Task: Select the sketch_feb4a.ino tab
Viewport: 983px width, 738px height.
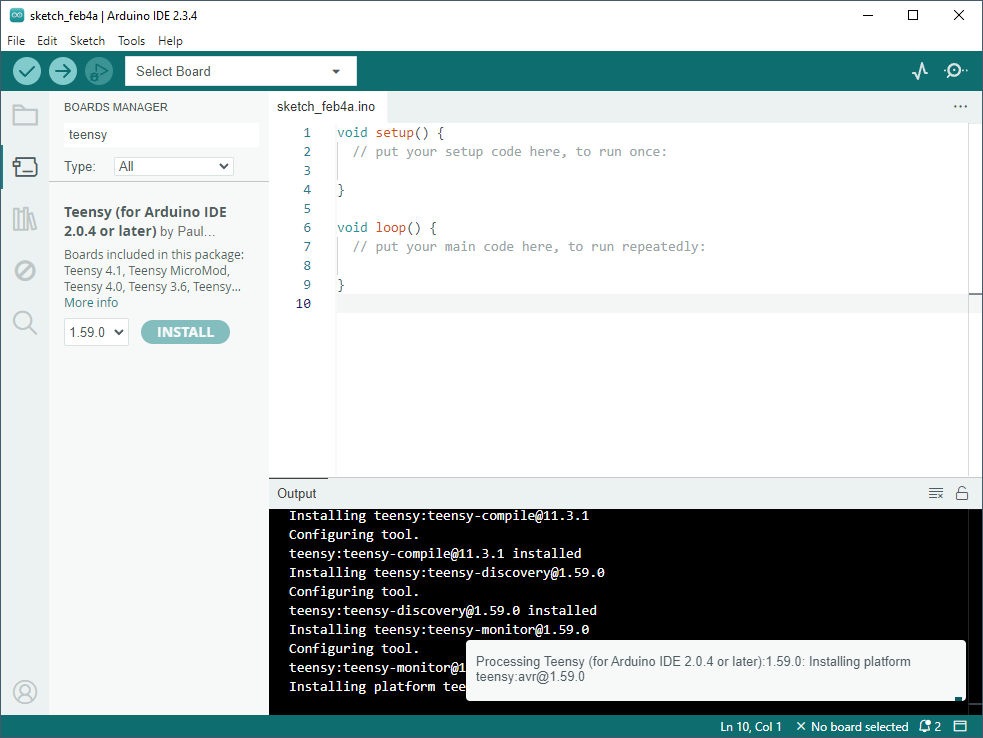Action: click(x=326, y=107)
